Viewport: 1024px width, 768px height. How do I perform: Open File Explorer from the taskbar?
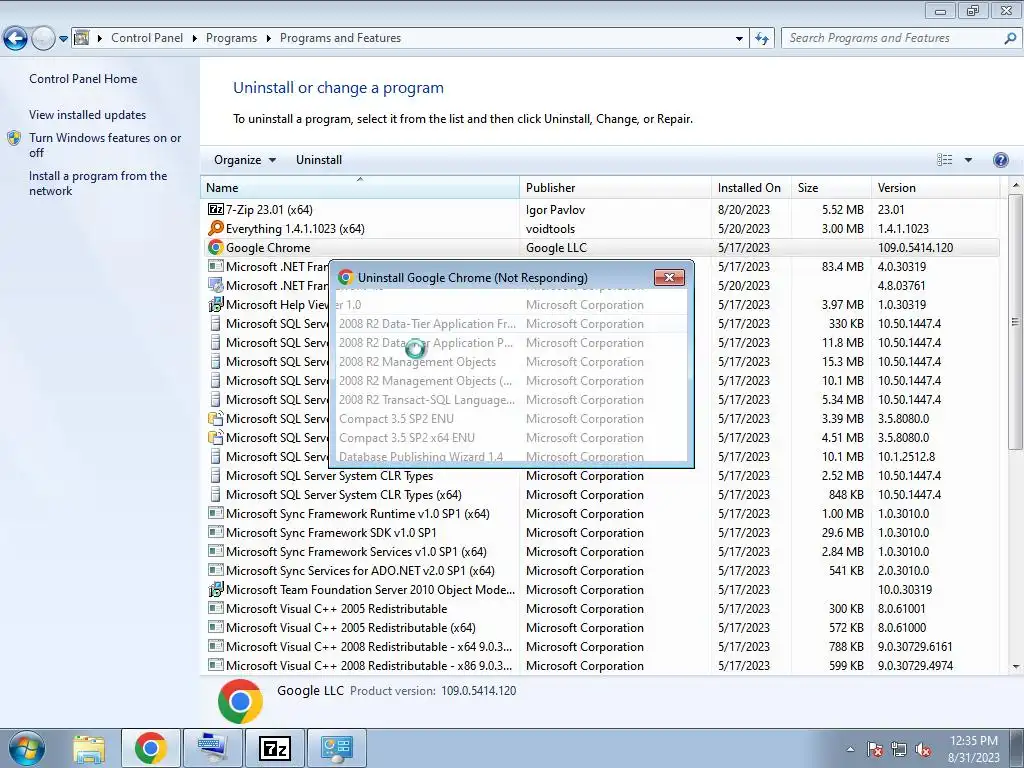click(x=89, y=748)
